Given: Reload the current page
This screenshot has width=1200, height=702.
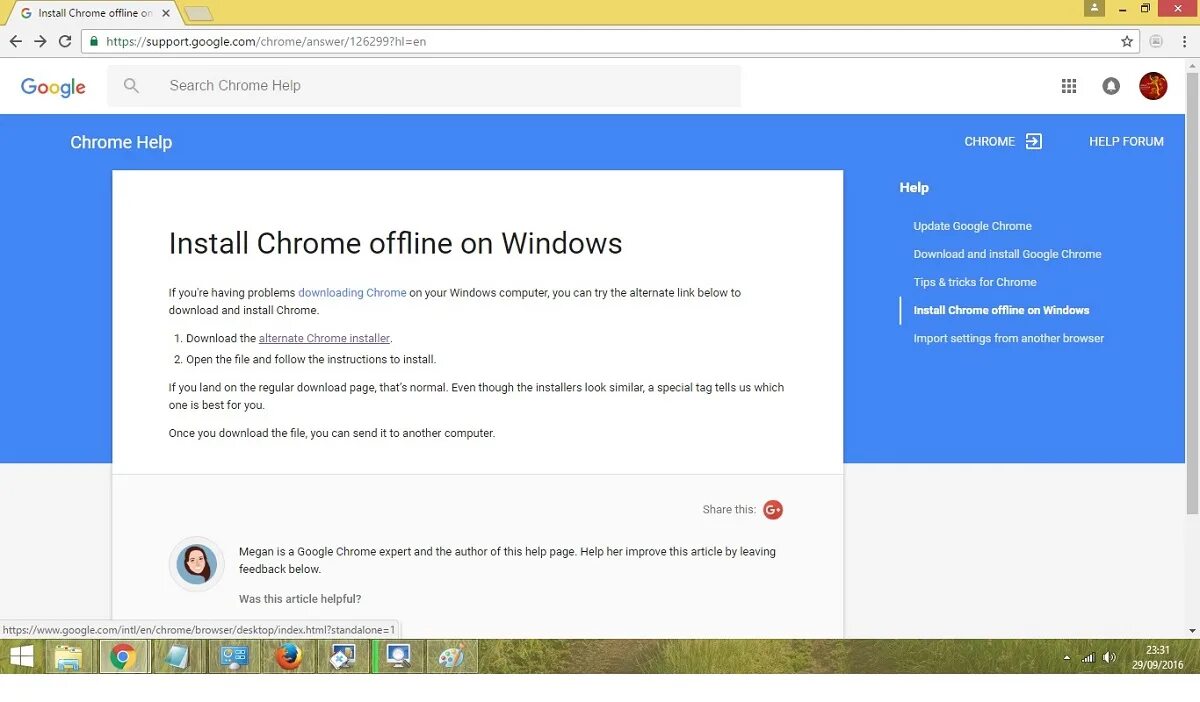Looking at the screenshot, I should click(x=65, y=41).
